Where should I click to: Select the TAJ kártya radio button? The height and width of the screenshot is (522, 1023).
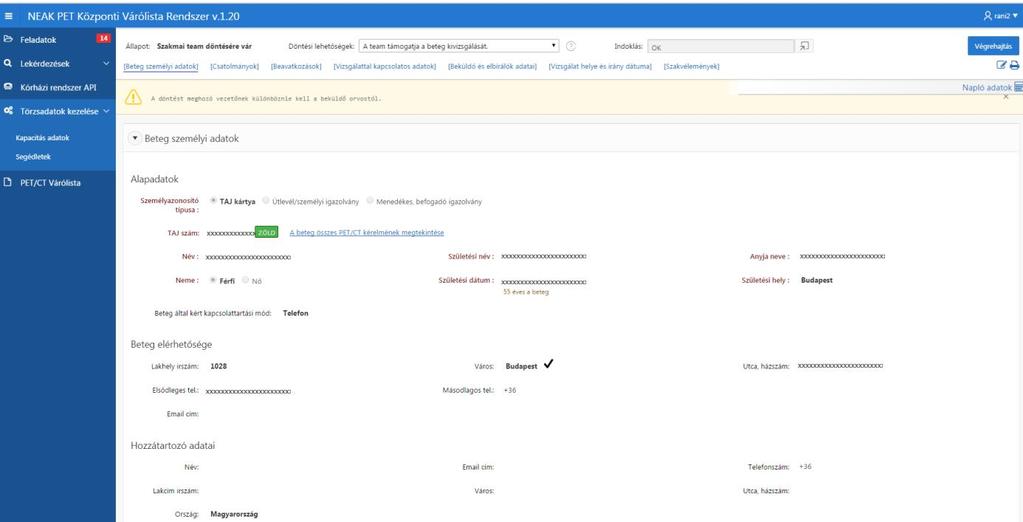[213, 201]
